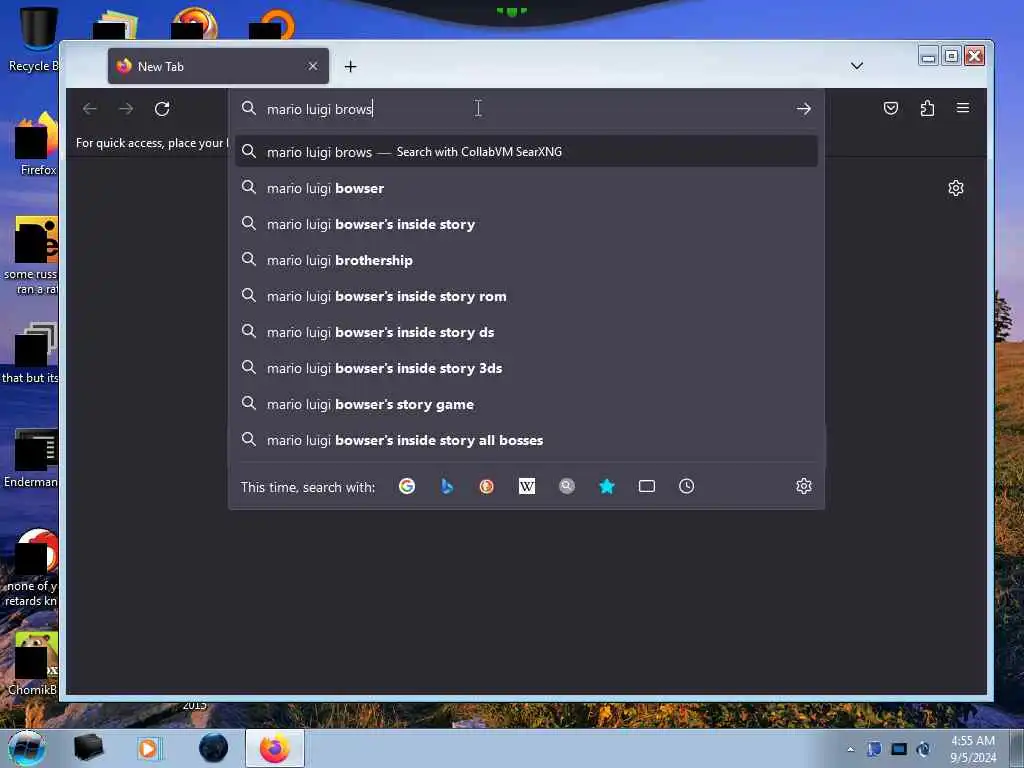Screen dimensions: 1024x768
Task: Open the Enderman desktop icon
Action: tap(33, 458)
